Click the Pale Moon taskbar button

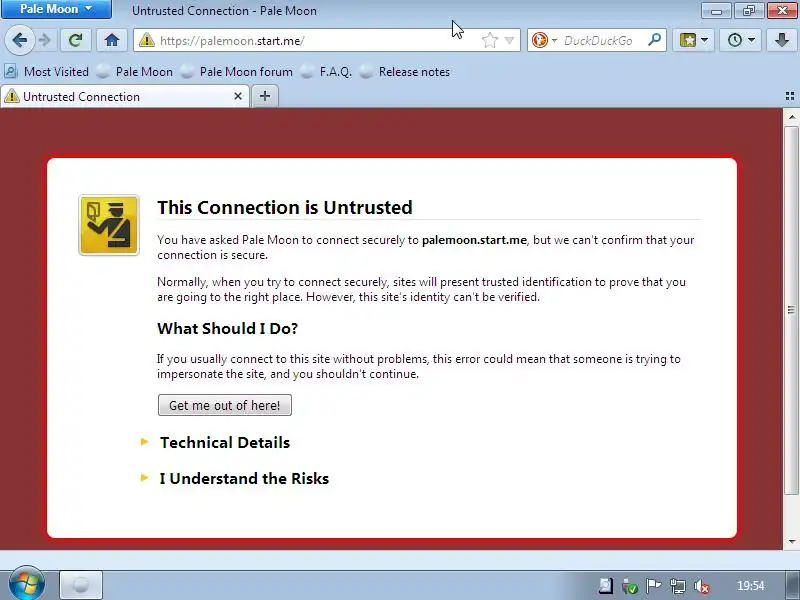click(x=81, y=585)
